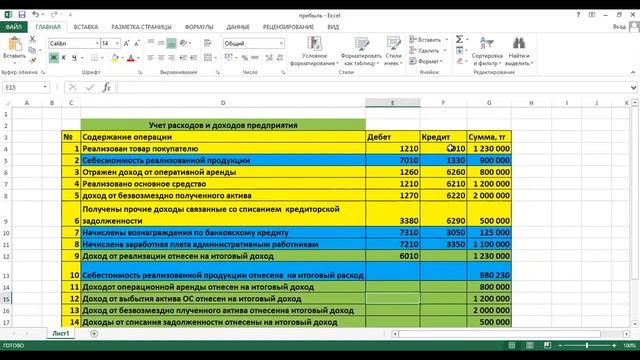Toggle Underline (Ч) formatting

point(74,58)
